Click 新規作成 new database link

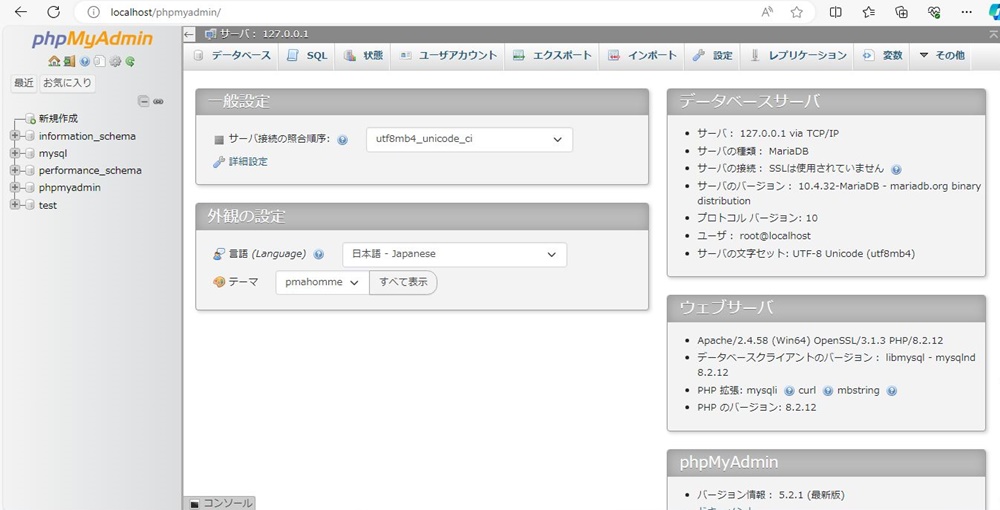point(58,119)
